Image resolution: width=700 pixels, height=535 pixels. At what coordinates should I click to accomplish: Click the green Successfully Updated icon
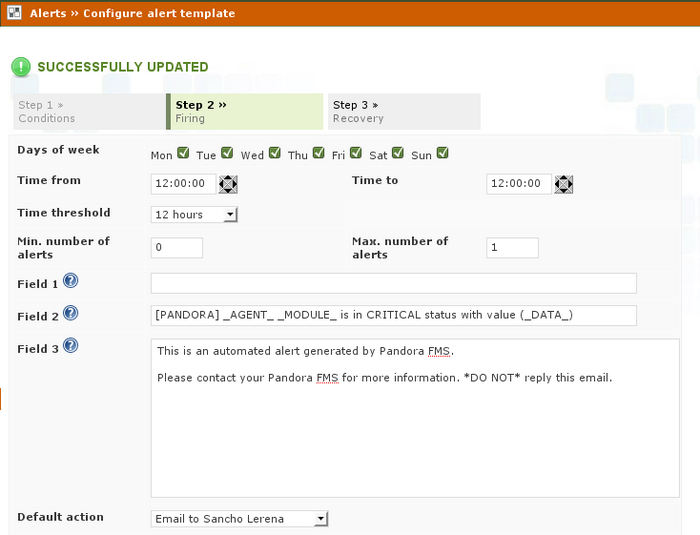[x=21, y=67]
